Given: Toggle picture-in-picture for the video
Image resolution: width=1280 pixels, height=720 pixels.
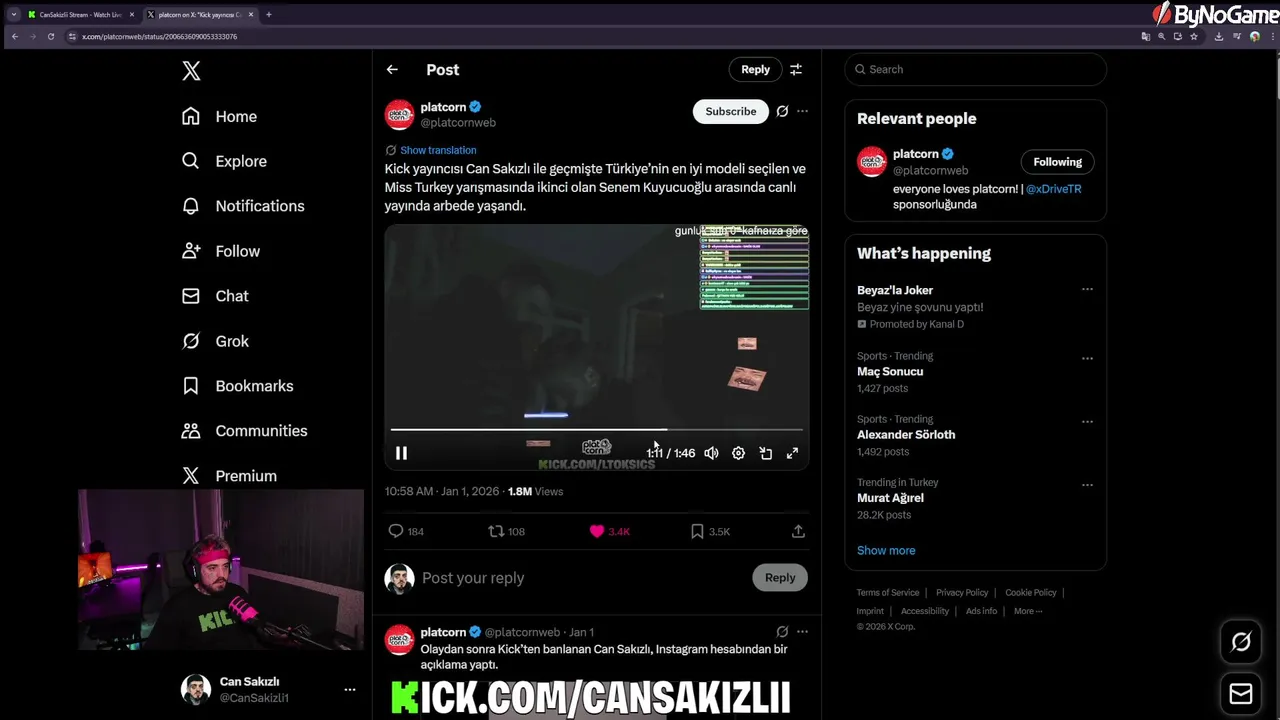Looking at the screenshot, I should 765,453.
